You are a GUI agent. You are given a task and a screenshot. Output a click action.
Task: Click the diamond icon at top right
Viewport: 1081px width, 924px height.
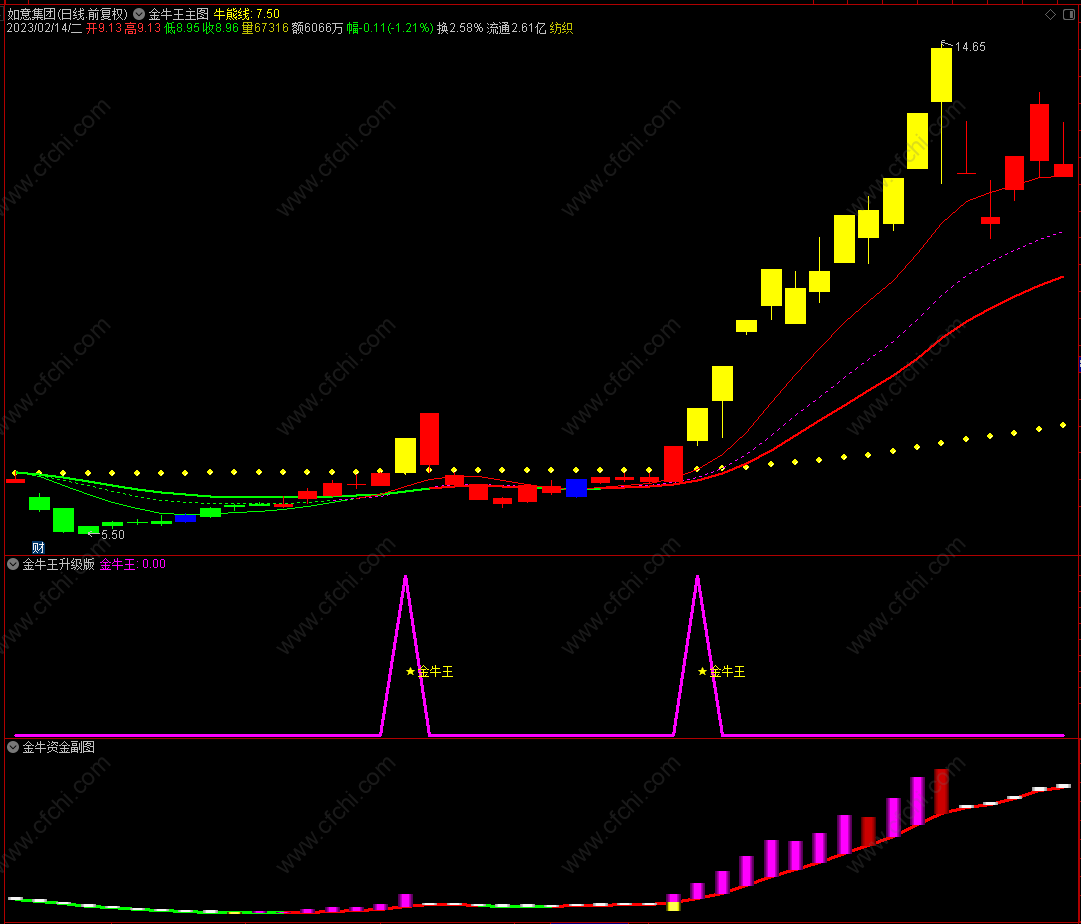pos(1050,14)
